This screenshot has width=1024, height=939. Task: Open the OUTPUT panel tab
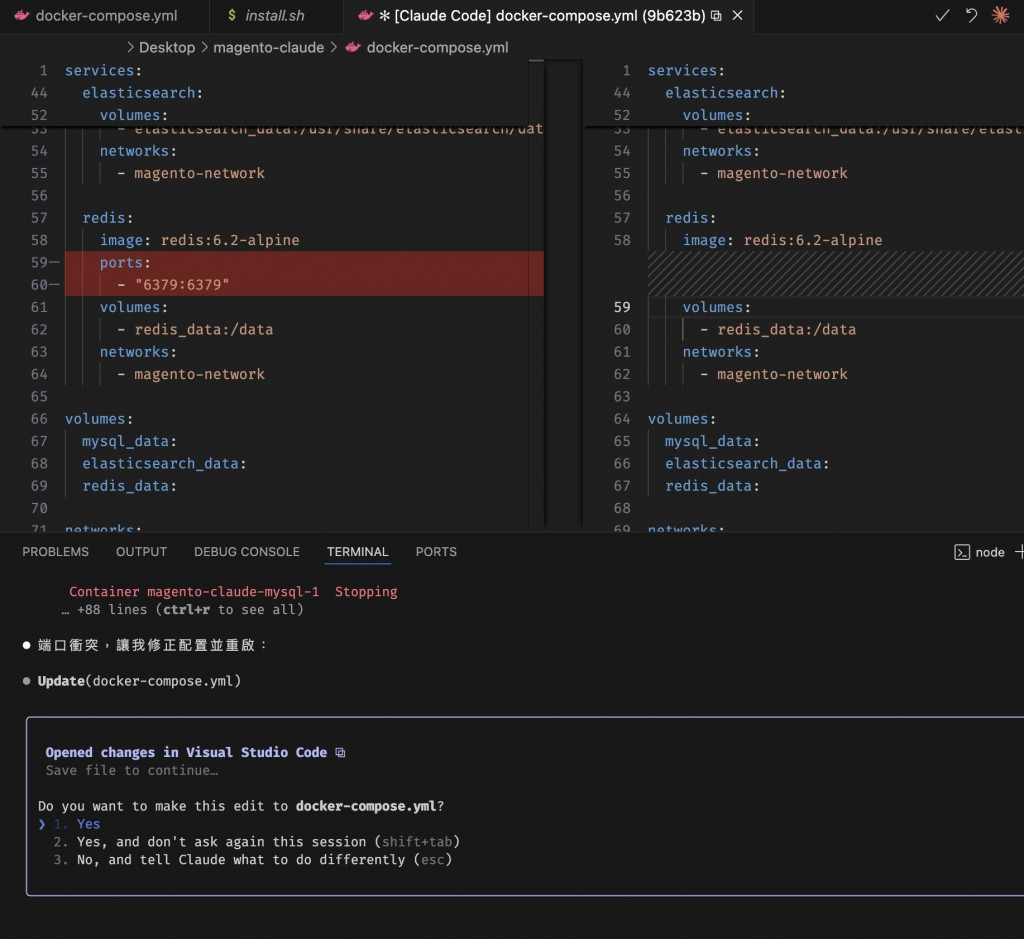141,552
